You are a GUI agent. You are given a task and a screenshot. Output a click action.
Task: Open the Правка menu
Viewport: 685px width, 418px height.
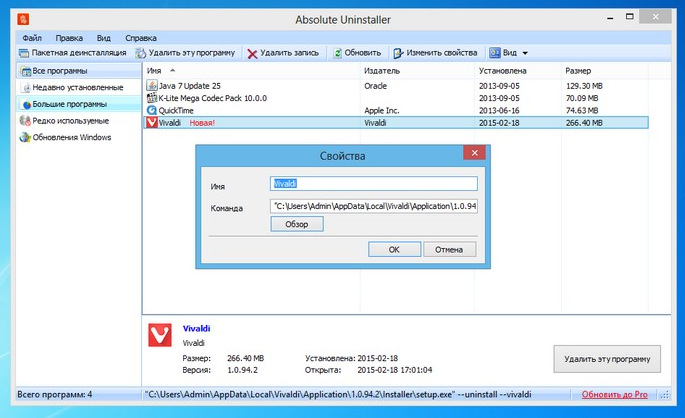pyautogui.click(x=69, y=38)
